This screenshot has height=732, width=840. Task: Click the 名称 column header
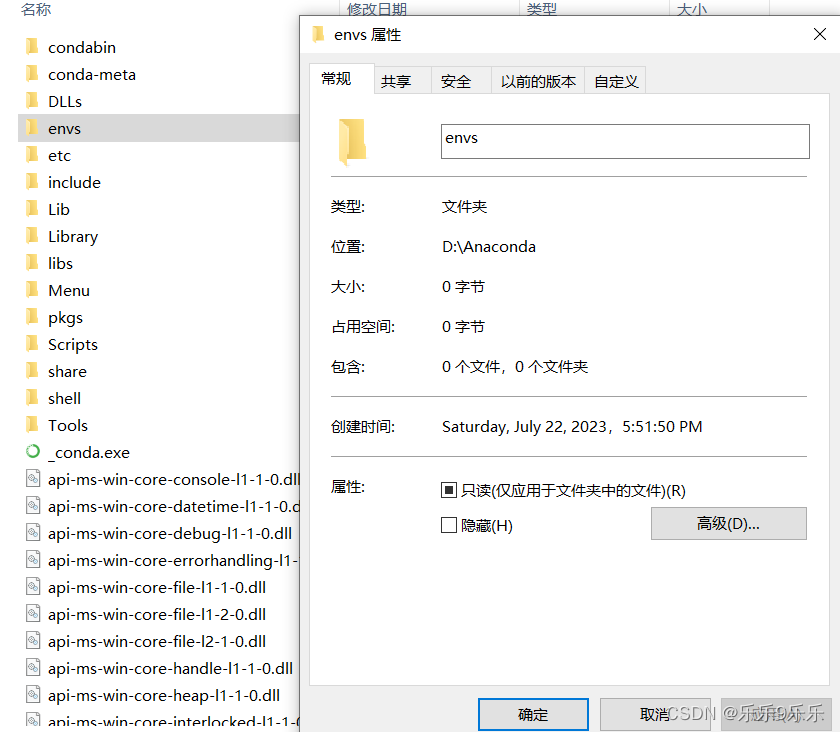pyautogui.click(x=36, y=7)
